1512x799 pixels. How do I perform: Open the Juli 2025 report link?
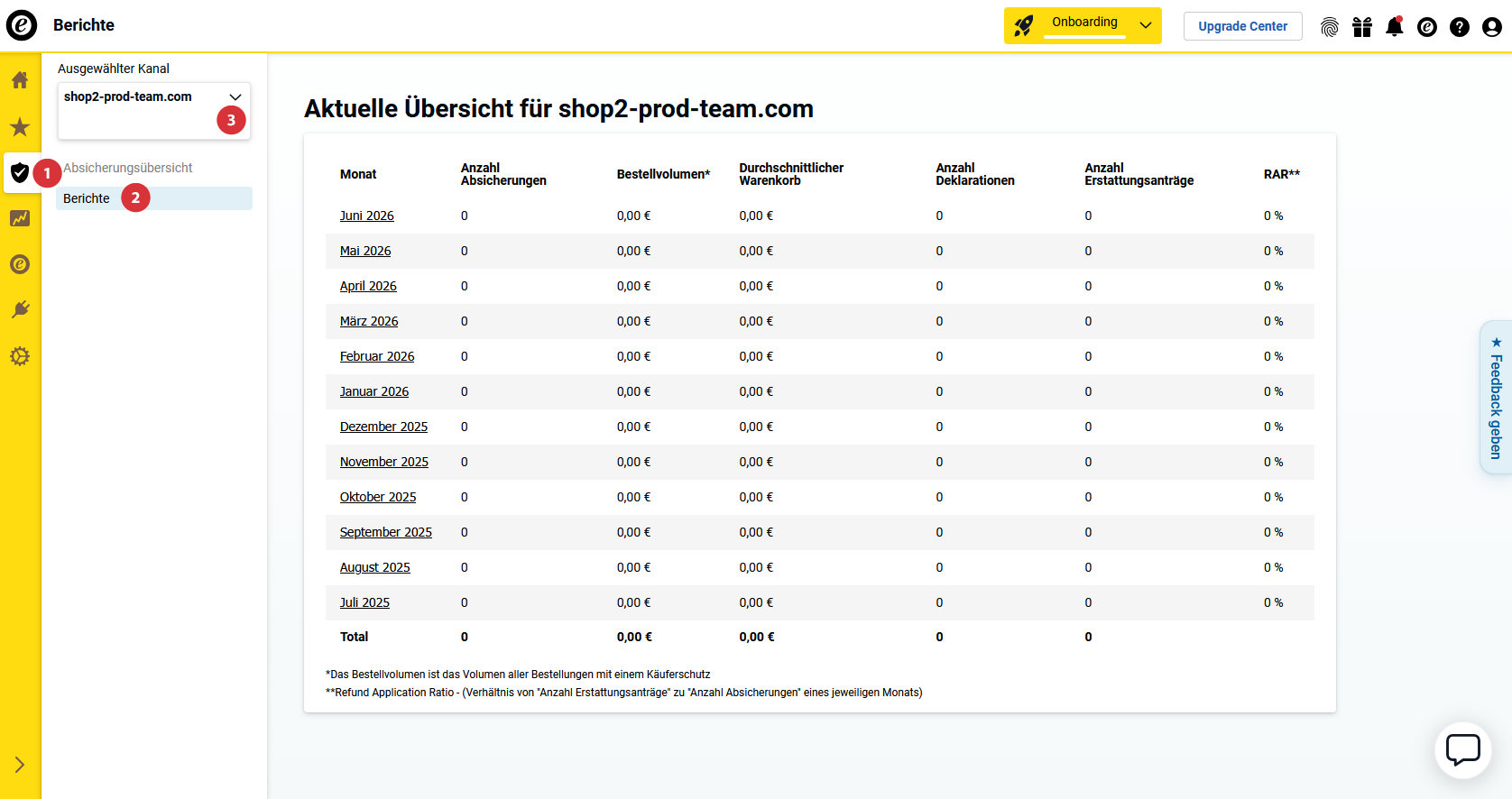(x=364, y=602)
